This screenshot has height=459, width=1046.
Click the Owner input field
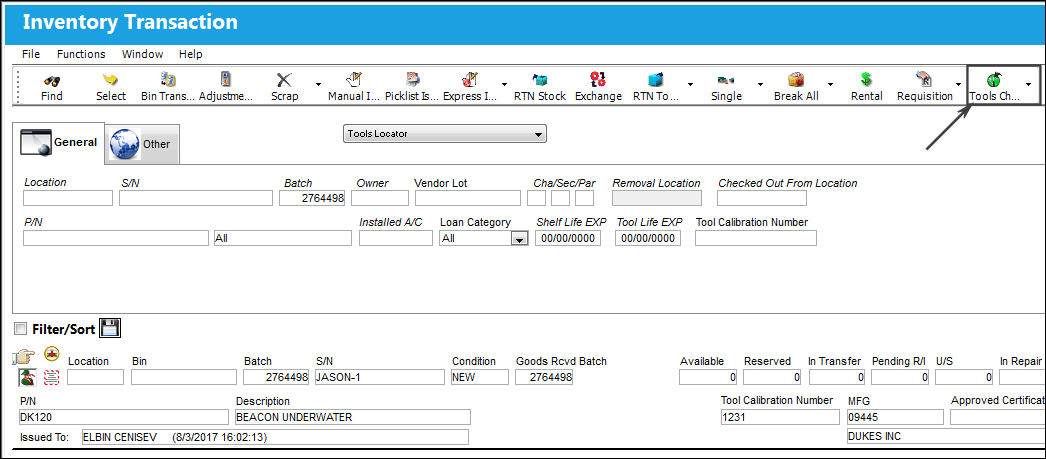pyautogui.click(x=380, y=198)
